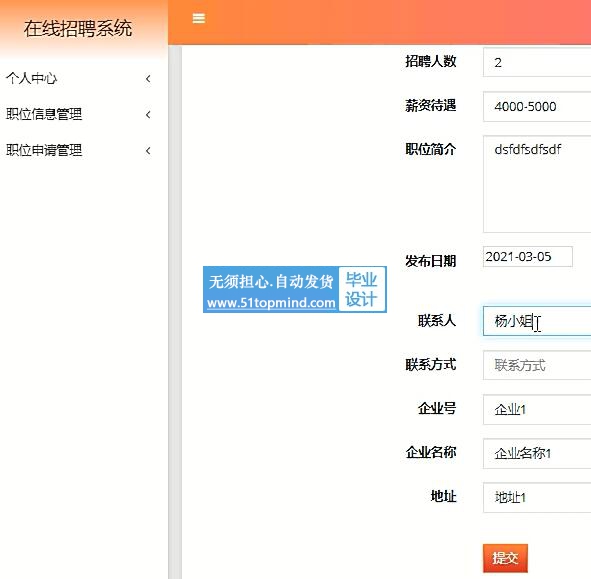Viewport: 591px width, 579px height.
Task: Expand the 职位信息管理 chevron arrow
Action: 148,115
